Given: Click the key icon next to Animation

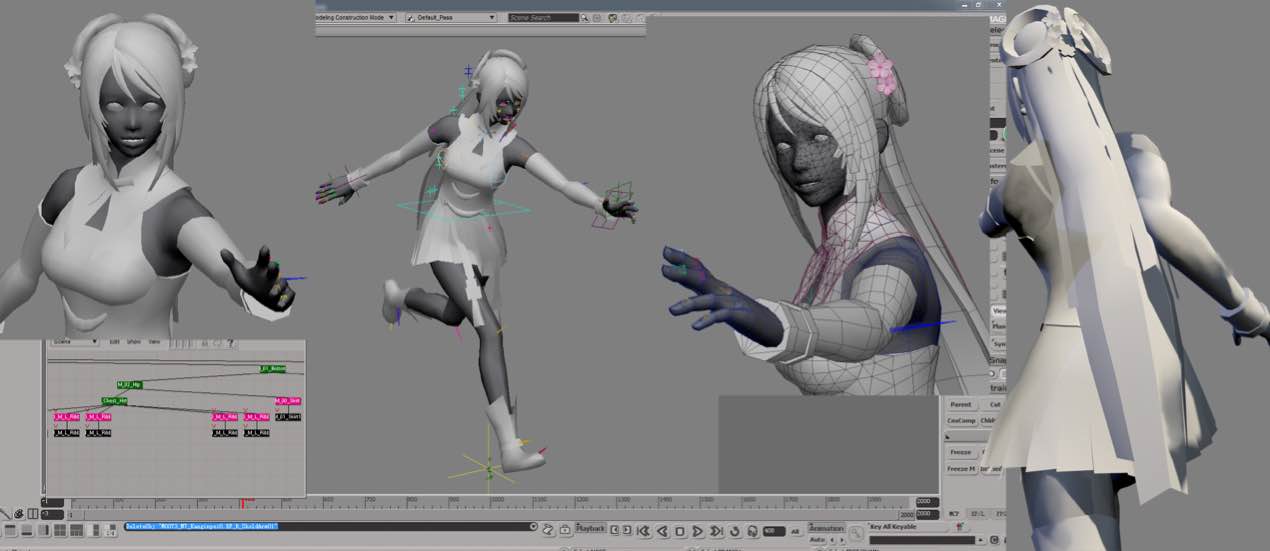Looking at the screenshot, I should click(x=857, y=533).
